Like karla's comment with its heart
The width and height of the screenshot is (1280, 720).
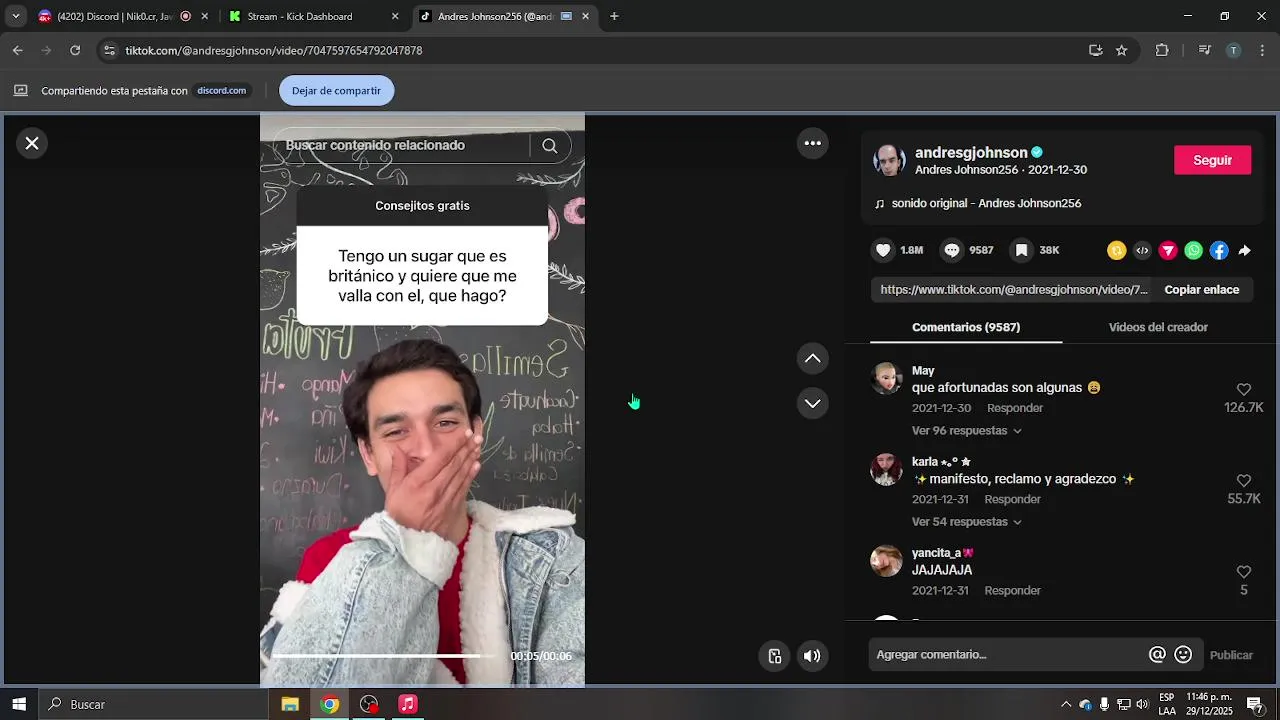[1244, 481]
